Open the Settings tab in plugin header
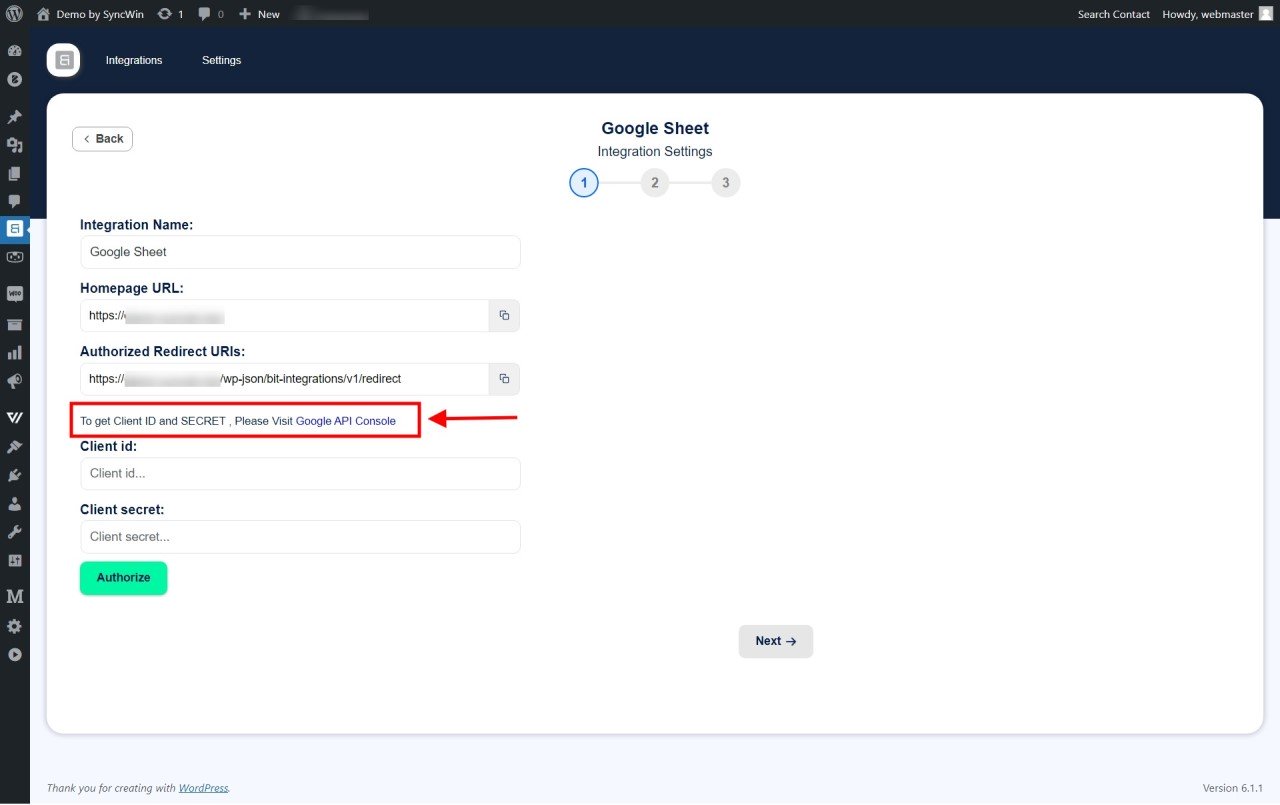This screenshot has height=805, width=1280. [x=221, y=60]
